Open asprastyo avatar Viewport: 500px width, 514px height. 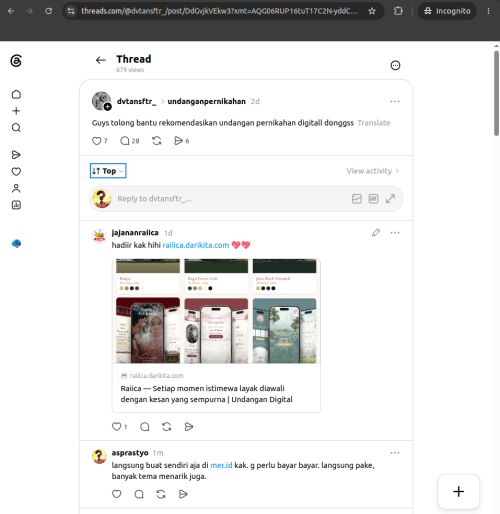pos(99,456)
